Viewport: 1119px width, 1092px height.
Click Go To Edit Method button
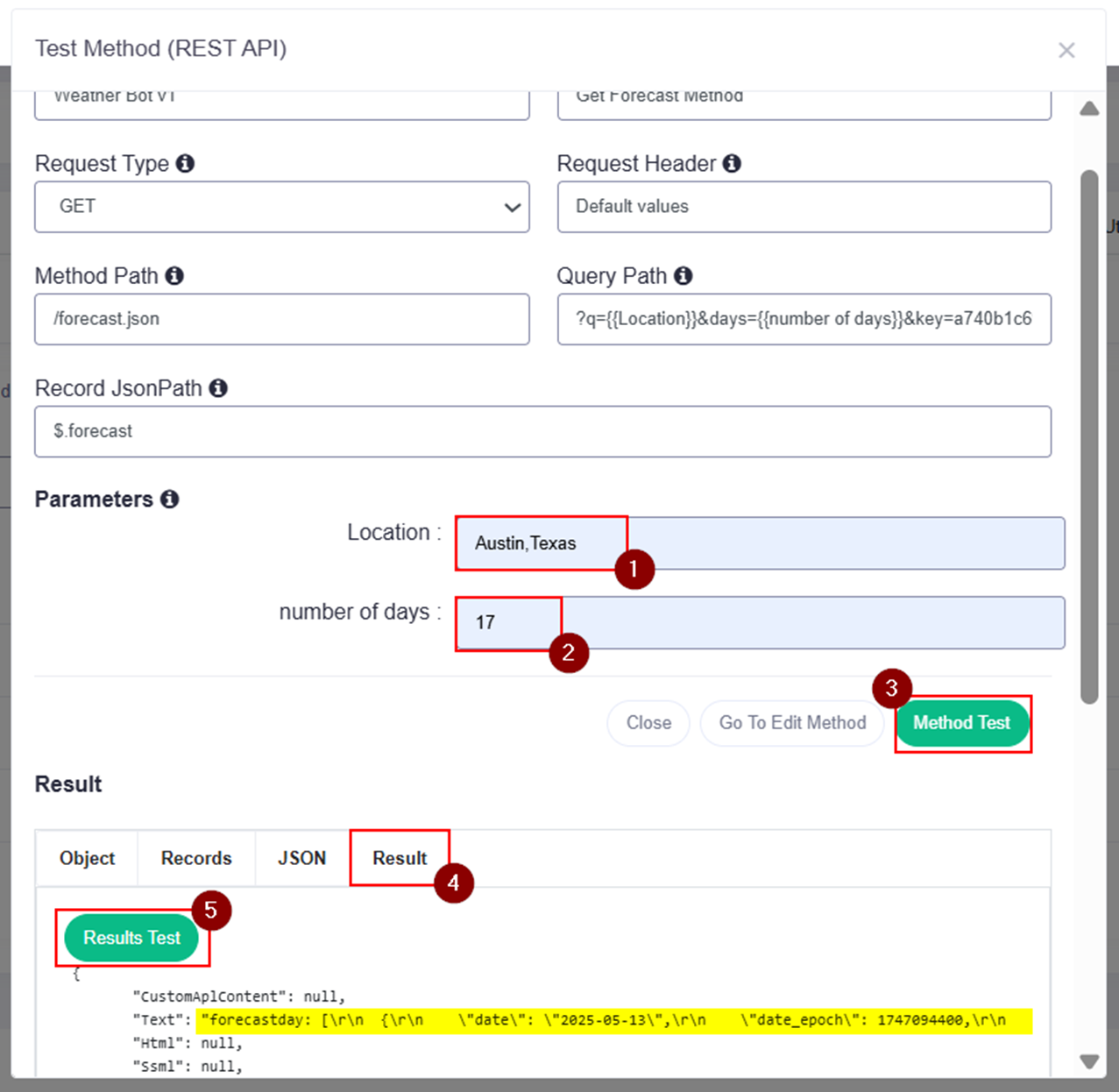tap(792, 723)
